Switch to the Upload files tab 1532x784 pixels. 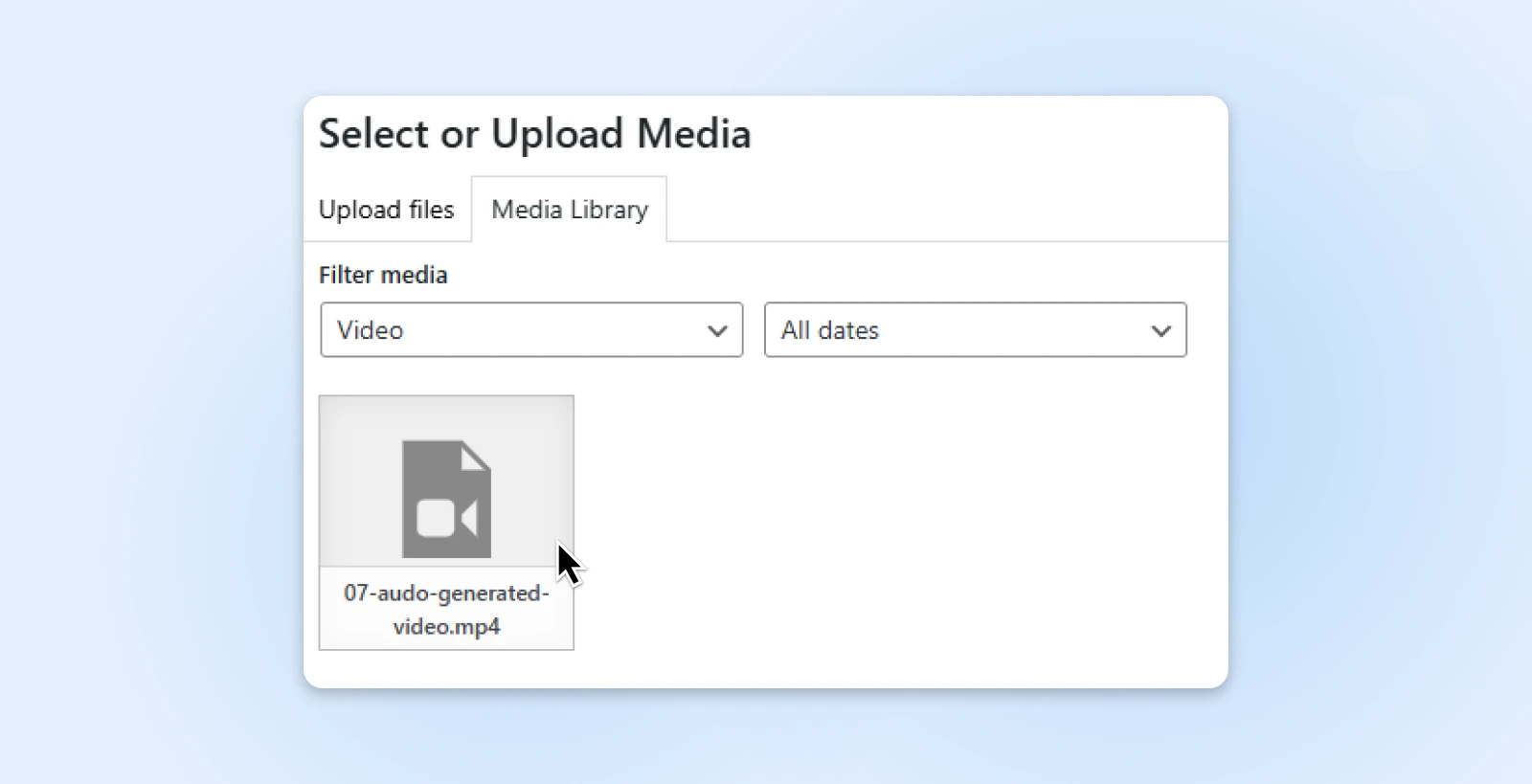(x=386, y=210)
